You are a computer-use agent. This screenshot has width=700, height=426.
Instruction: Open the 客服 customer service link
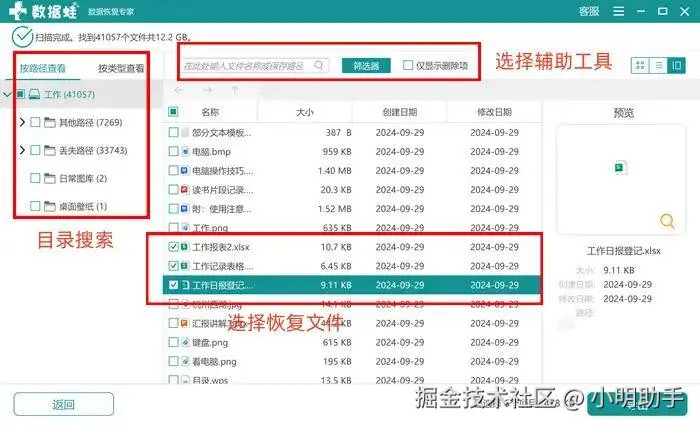click(x=588, y=11)
